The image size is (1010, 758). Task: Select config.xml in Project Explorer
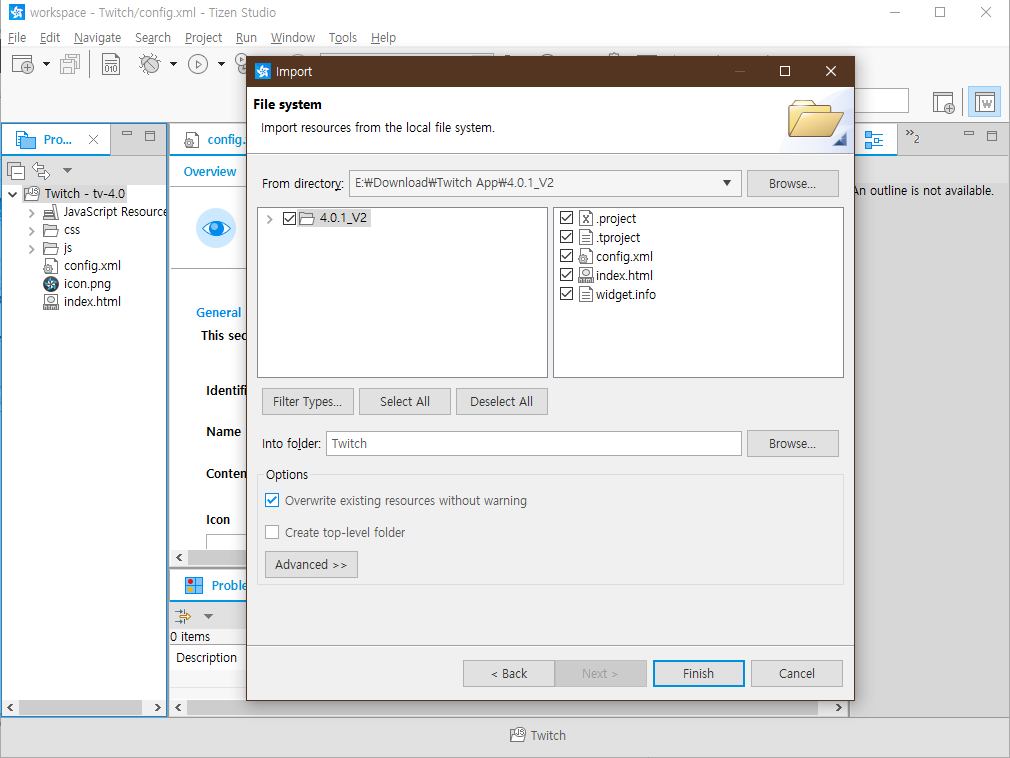click(82, 266)
